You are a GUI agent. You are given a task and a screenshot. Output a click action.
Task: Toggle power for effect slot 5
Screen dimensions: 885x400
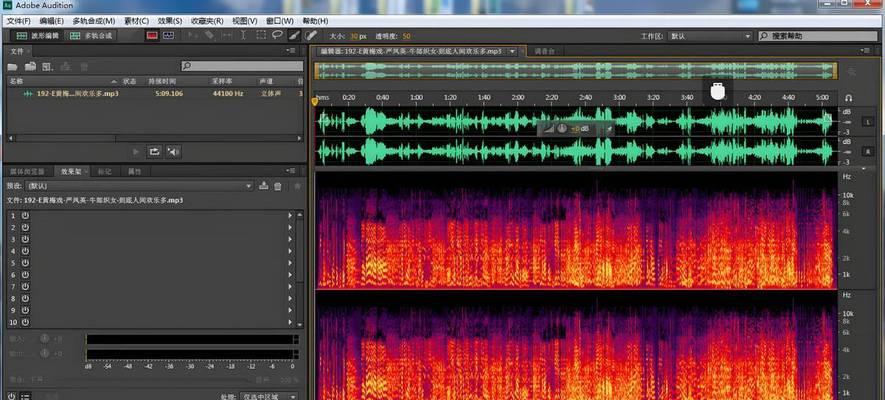click(x=25, y=263)
